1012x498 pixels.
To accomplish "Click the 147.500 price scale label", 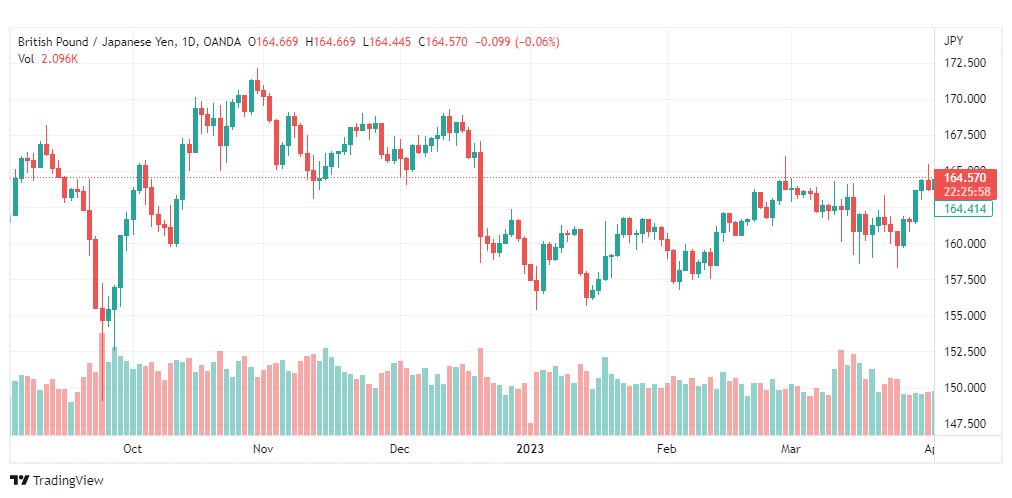I will tap(966, 424).
